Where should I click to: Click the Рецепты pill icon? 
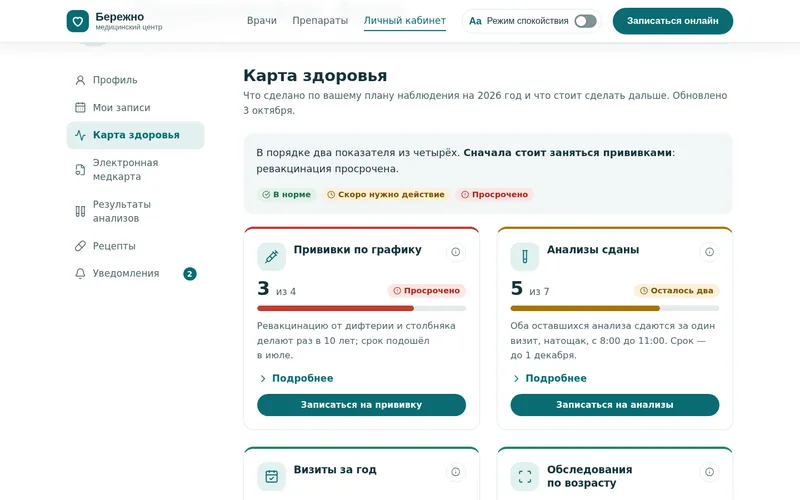(x=80, y=246)
